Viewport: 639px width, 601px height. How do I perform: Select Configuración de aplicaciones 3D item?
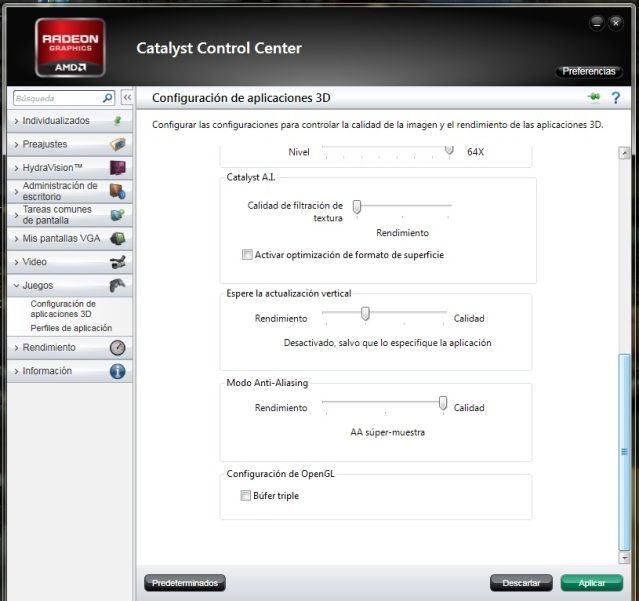coord(63,309)
